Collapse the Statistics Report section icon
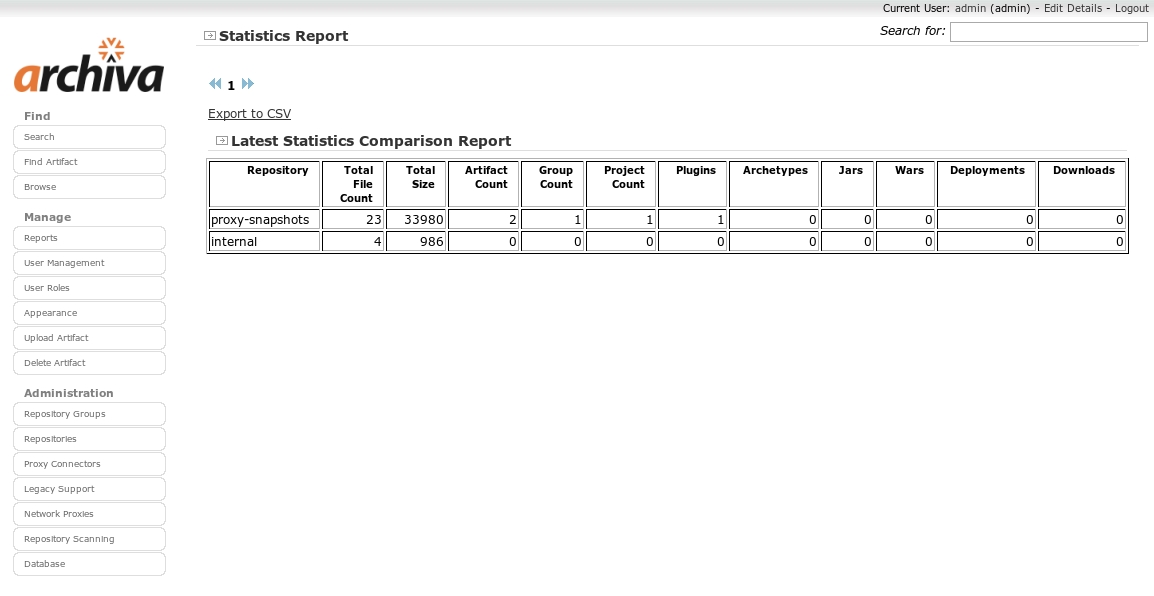This screenshot has height=596, width=1154. 210,36
